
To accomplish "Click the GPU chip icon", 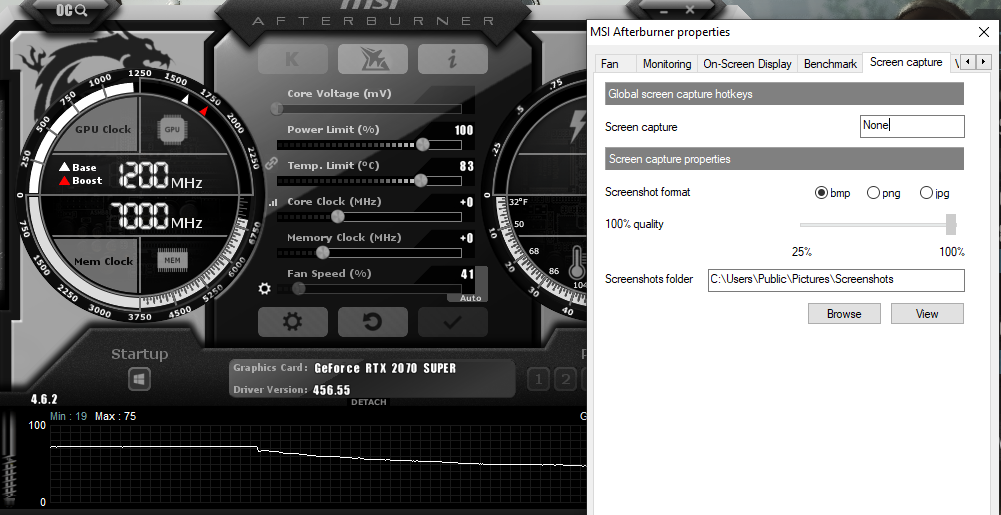I will [x=172, y=129].
